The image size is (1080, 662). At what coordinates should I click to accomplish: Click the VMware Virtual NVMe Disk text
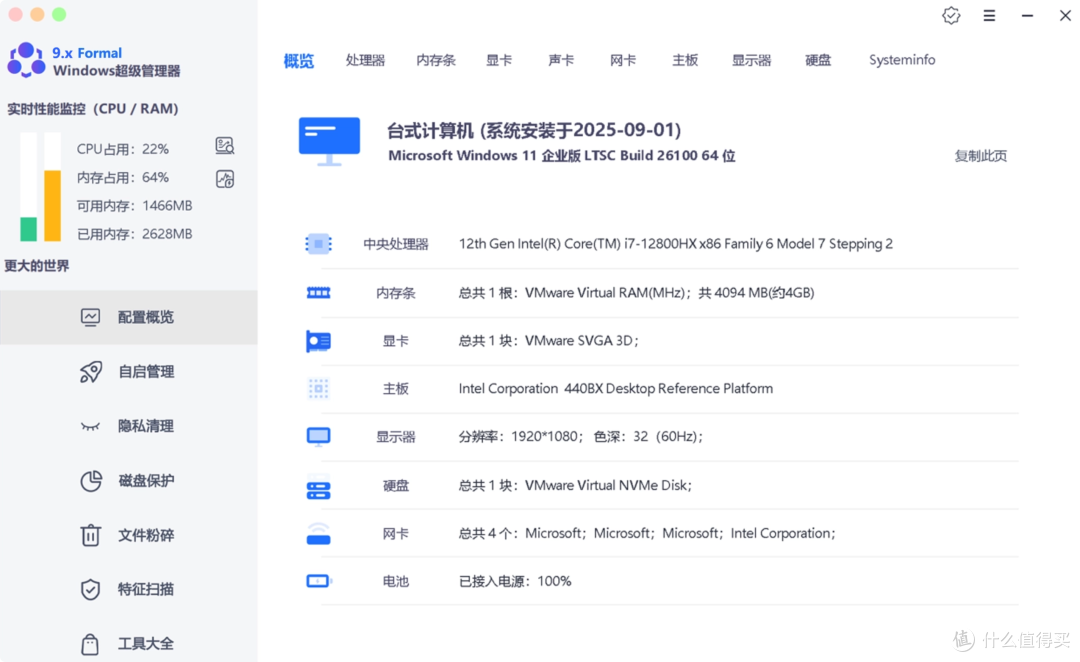[575, 486]
